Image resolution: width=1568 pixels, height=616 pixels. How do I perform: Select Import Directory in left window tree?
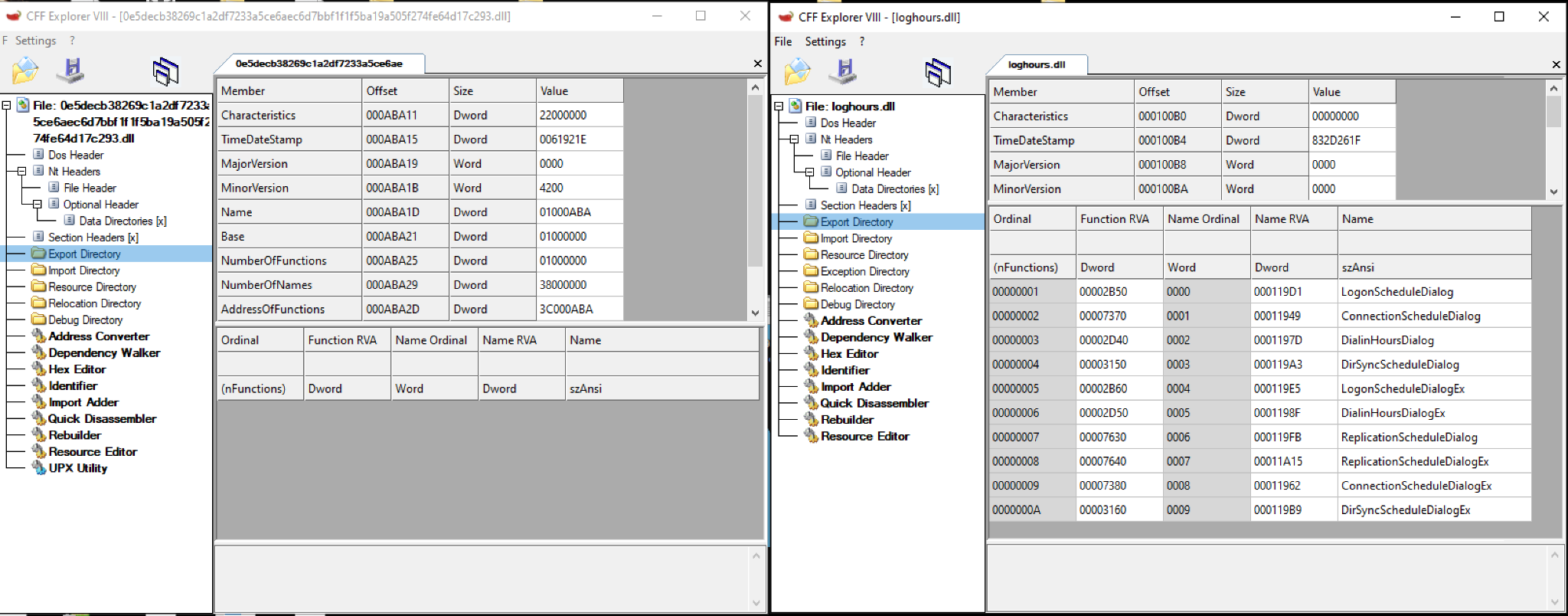84,270
